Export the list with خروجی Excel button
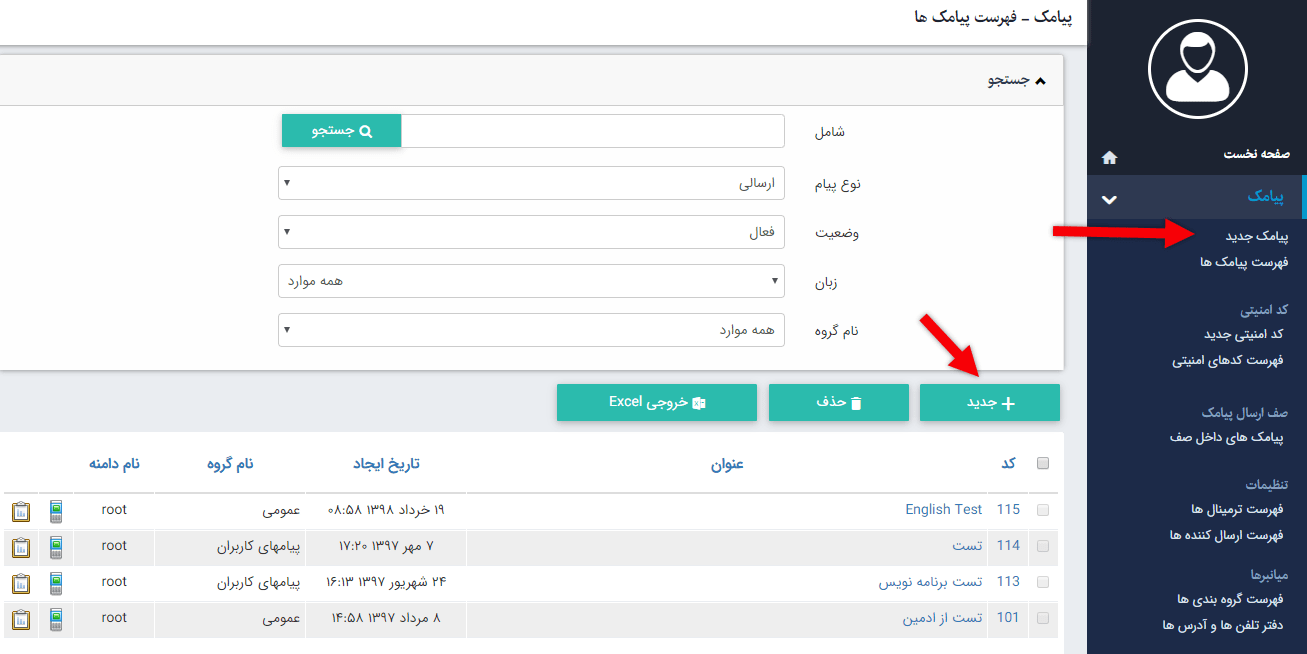The width and height of the screenshot is (1307, 654). tap(657, 402)
